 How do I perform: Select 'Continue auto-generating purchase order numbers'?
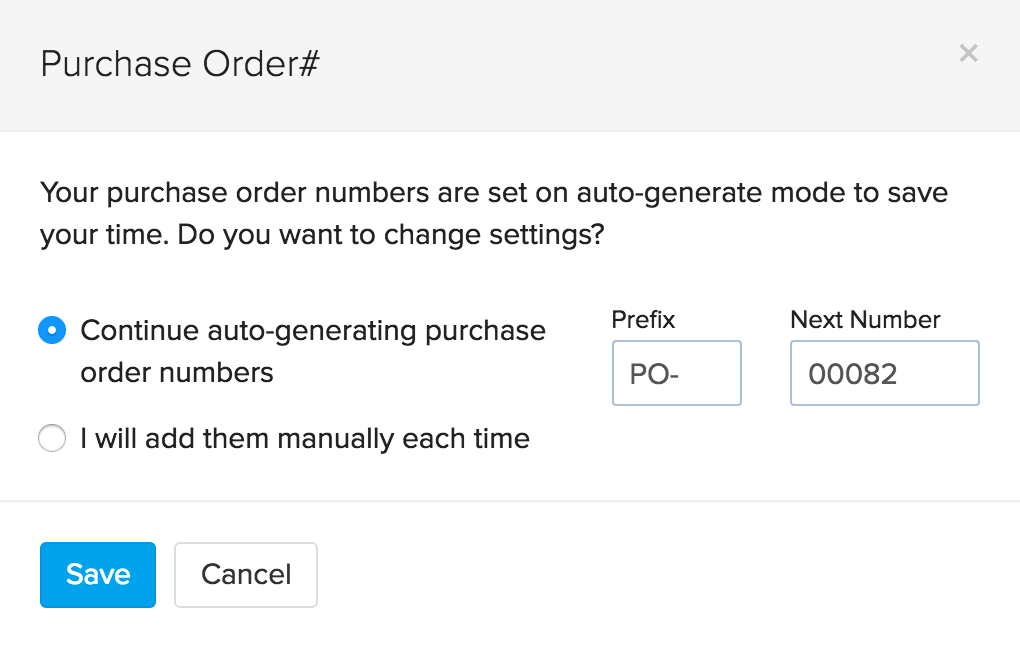51,330
